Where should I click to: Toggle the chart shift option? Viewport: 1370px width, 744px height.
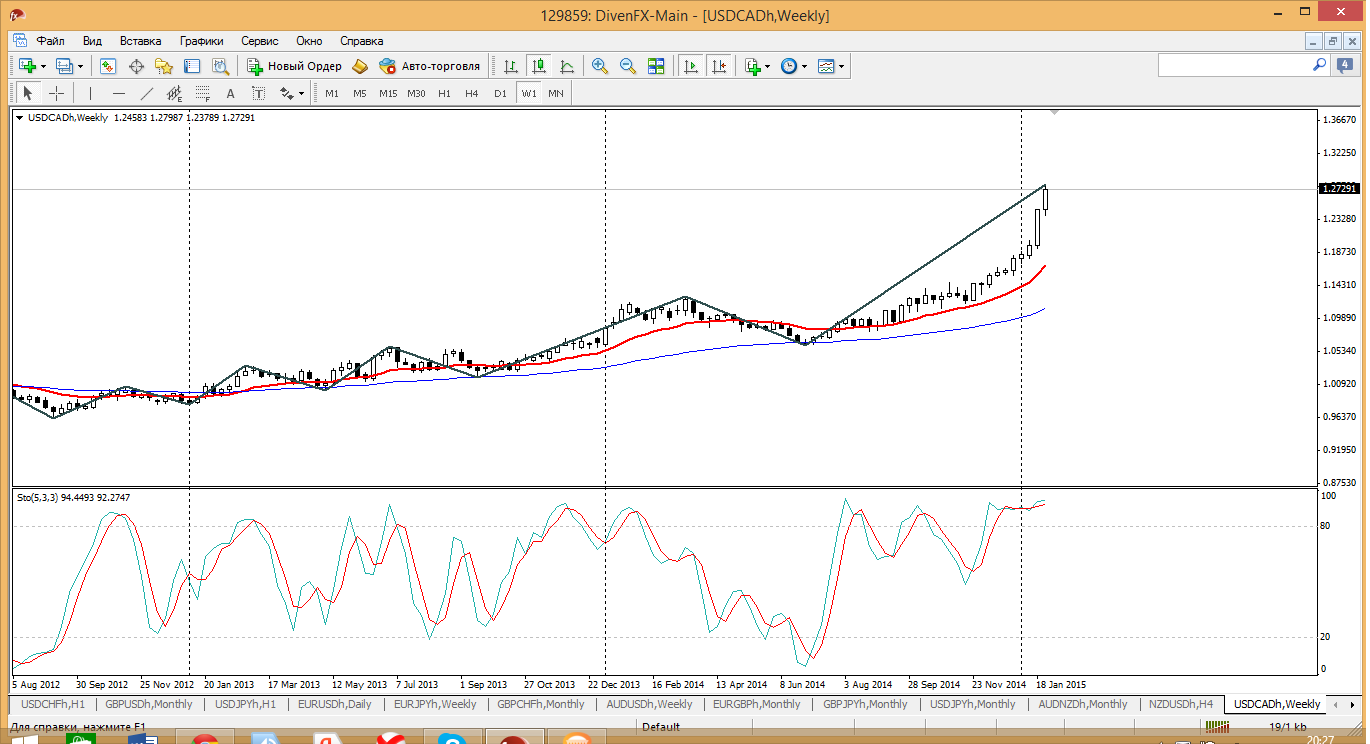coord(718,66)
